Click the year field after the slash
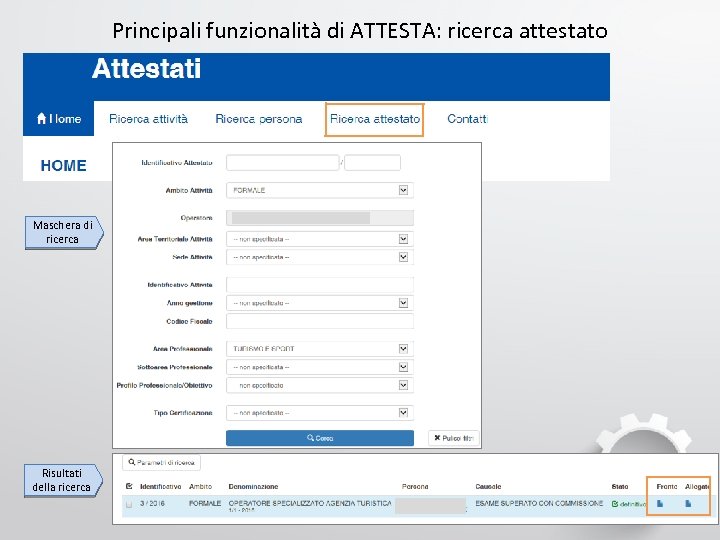The image size is (720, 540). pyautogui.click(x=372, y=163)
